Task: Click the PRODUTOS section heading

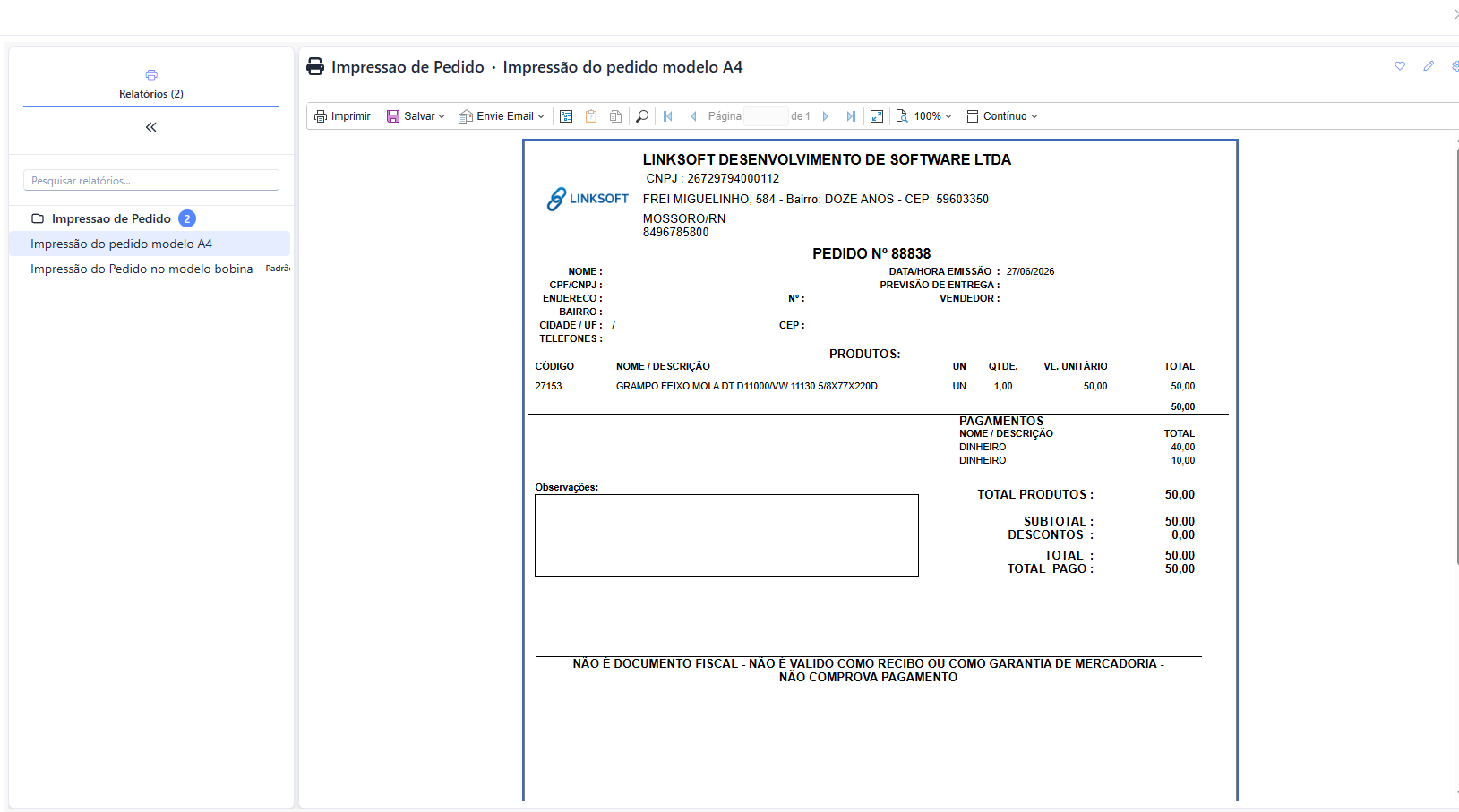Action: [x=864, y=354]
